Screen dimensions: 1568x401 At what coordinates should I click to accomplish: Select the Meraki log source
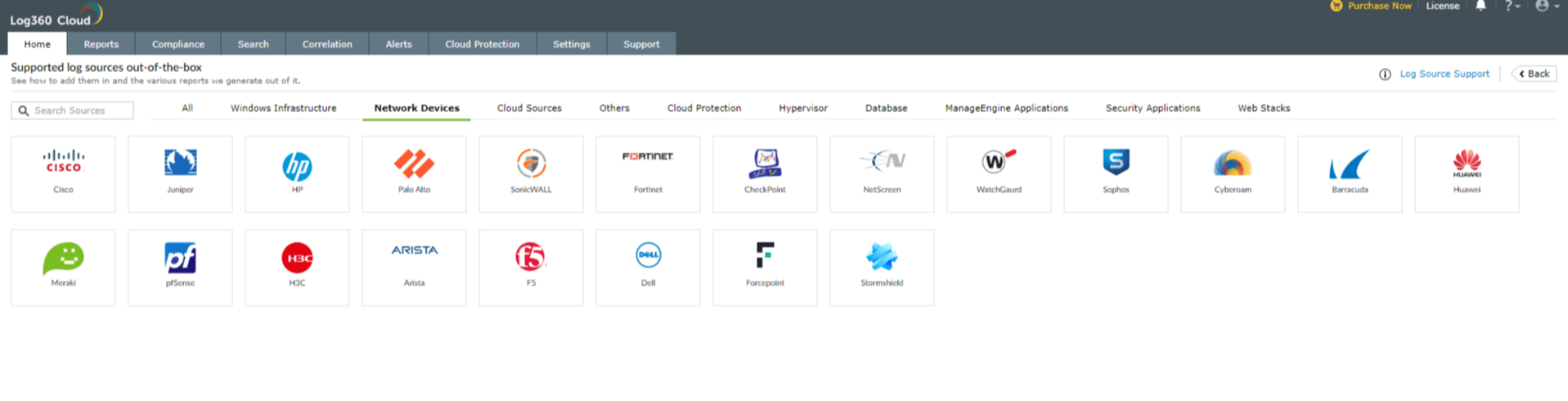tap(63, 268)
